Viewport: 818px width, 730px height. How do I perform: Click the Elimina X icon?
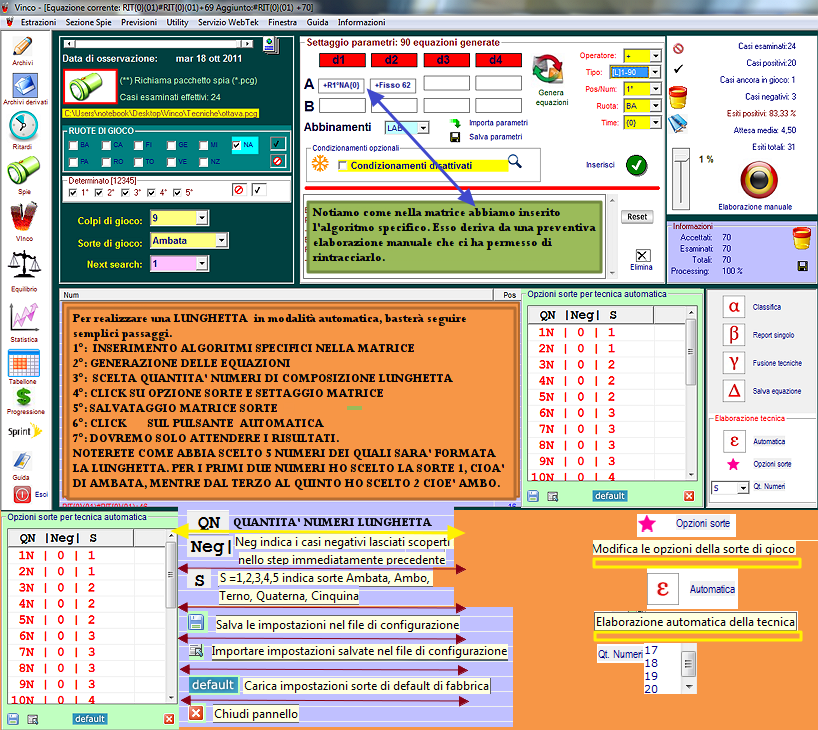point(642,255)
